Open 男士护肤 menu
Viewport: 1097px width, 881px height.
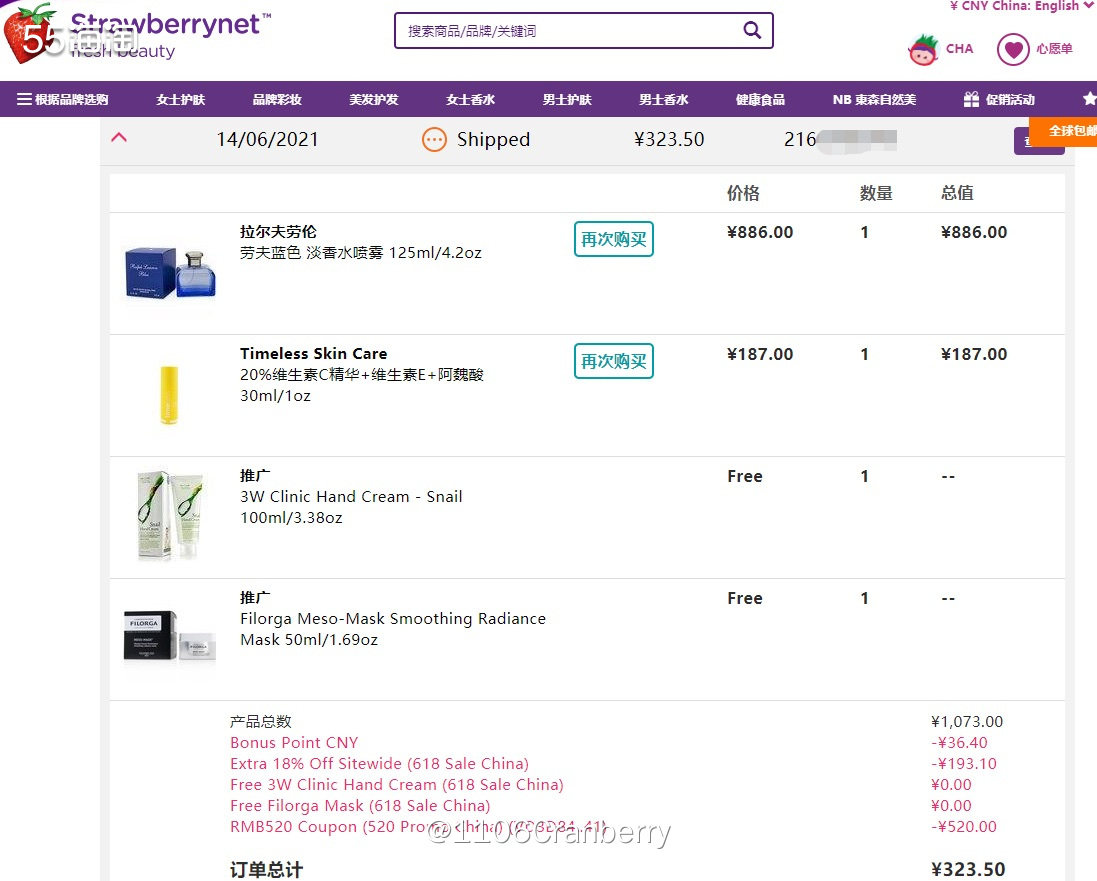[x=567, y=99]
